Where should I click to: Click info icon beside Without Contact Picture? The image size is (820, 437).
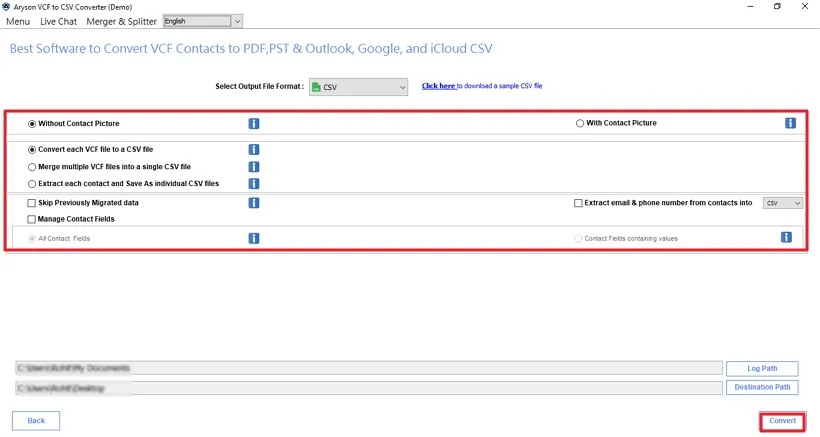[254, 123]
